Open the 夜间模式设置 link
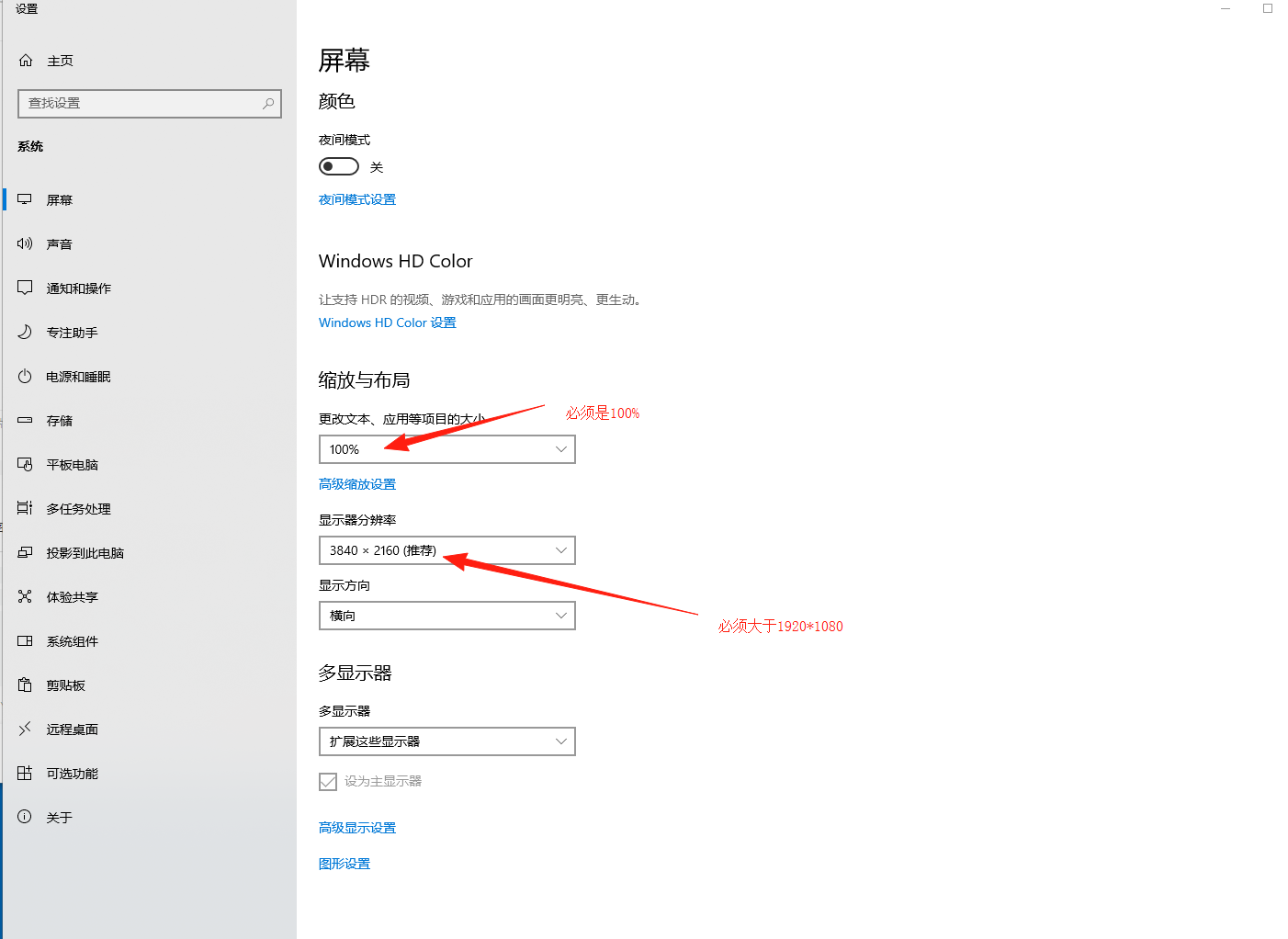The height and width of the screenshot is (939, 1288). click(357, 200)
